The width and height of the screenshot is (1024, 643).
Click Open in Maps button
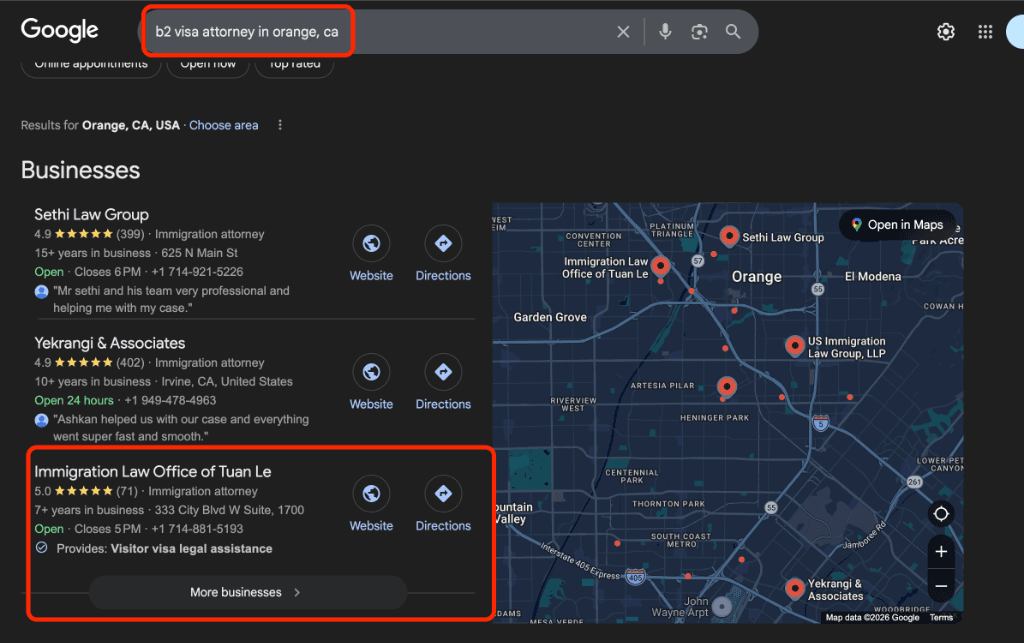tap(898, 225)
